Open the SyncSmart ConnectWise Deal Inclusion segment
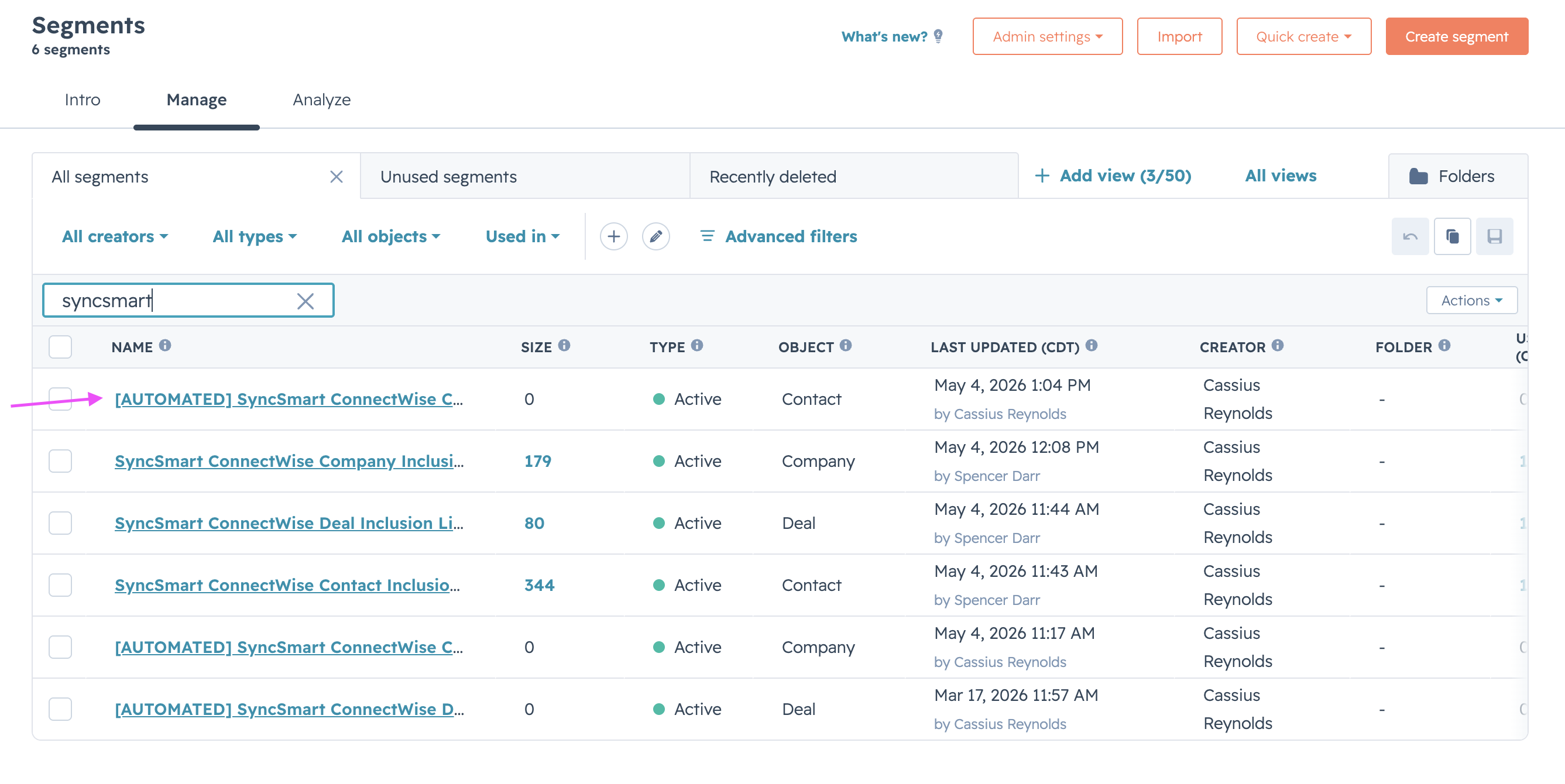1565x784 pixels. (x=289, y=523)
